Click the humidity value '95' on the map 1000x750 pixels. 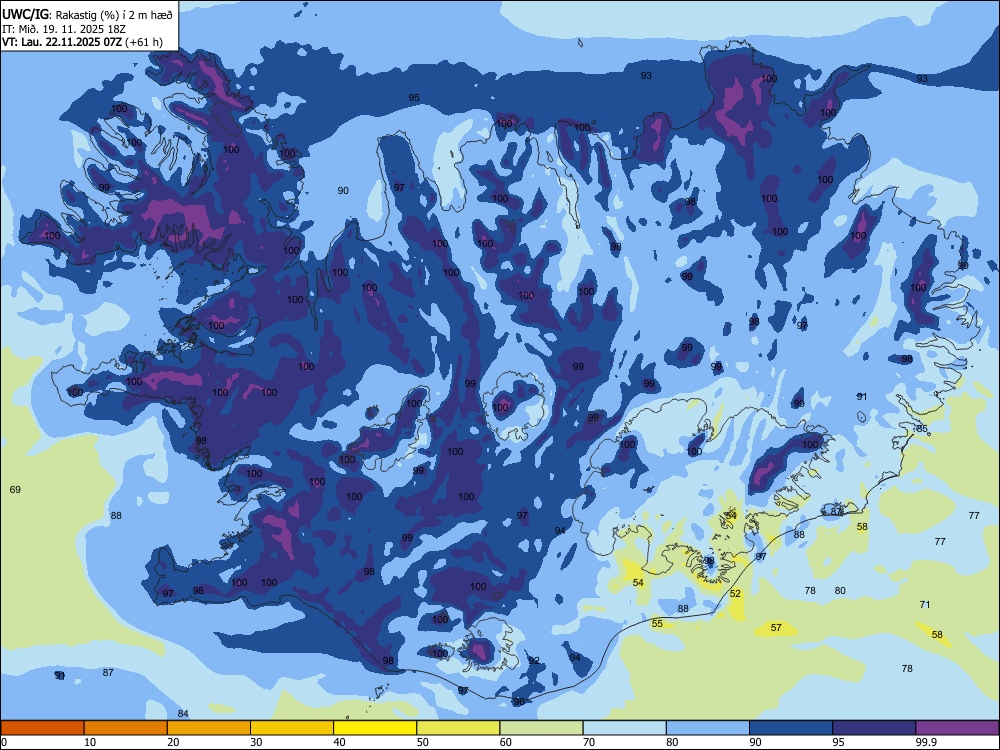coord(414,98)
